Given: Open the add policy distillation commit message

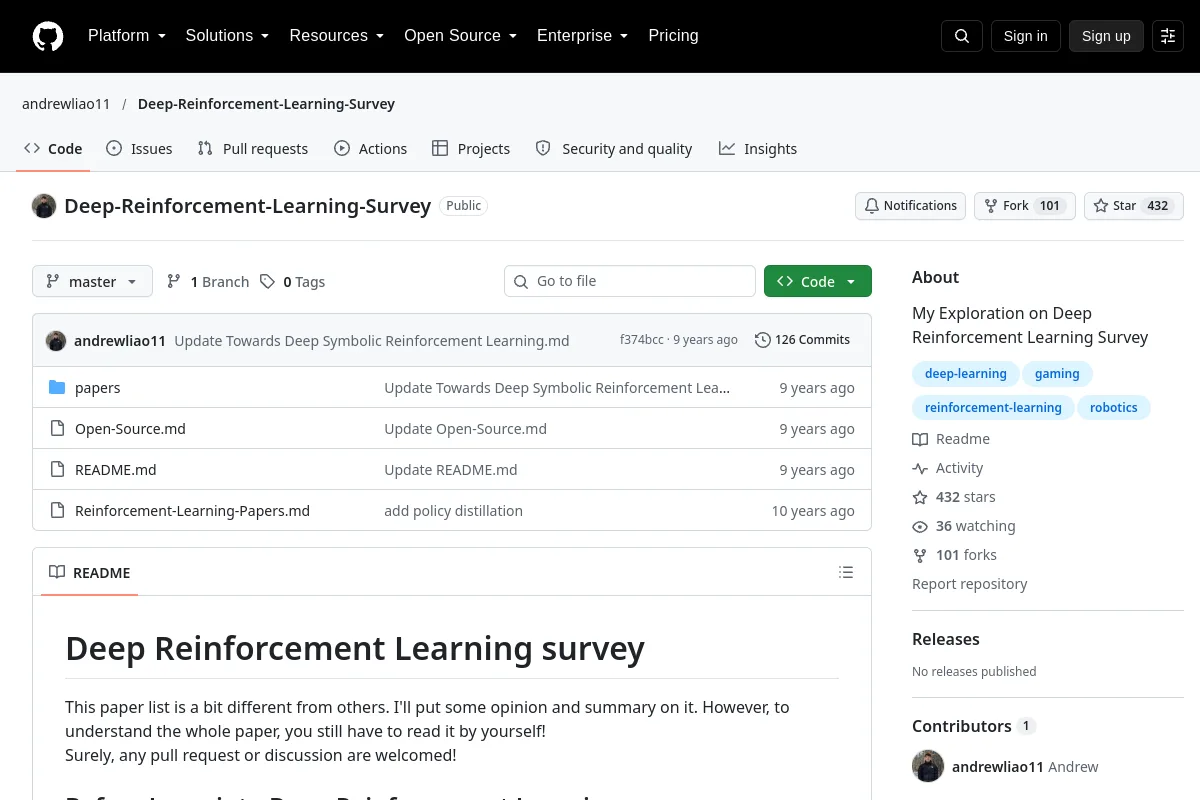Looking at the screenshot, I should click(453, 511).
